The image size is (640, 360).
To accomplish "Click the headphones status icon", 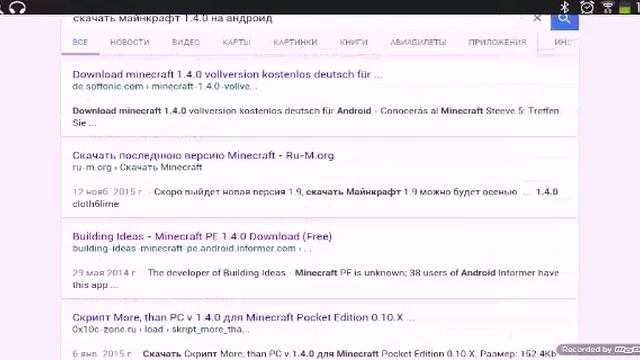I will 17,7.
